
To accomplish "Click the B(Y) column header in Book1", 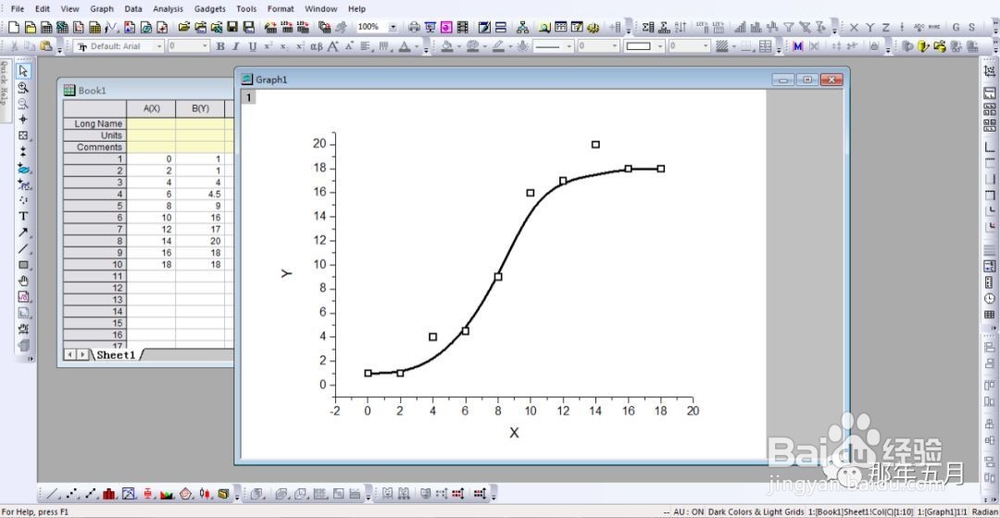I will click(x=200, y=108).
